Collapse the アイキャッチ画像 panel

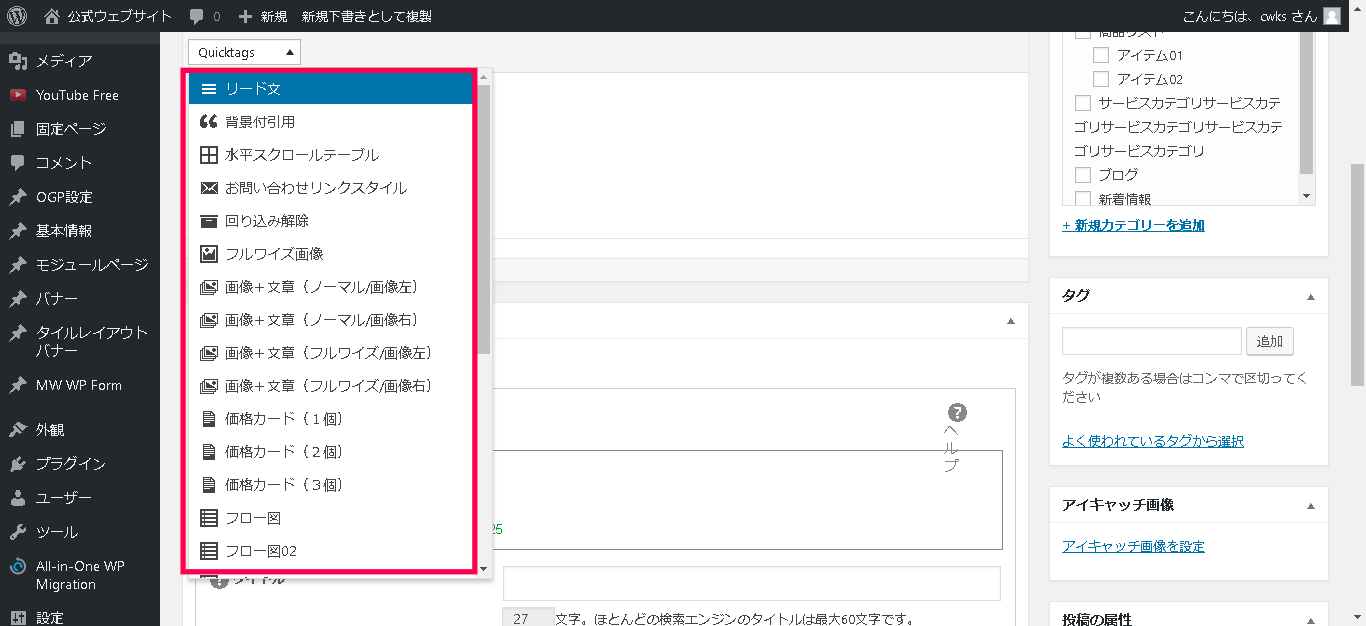(x=1311, y=506)
